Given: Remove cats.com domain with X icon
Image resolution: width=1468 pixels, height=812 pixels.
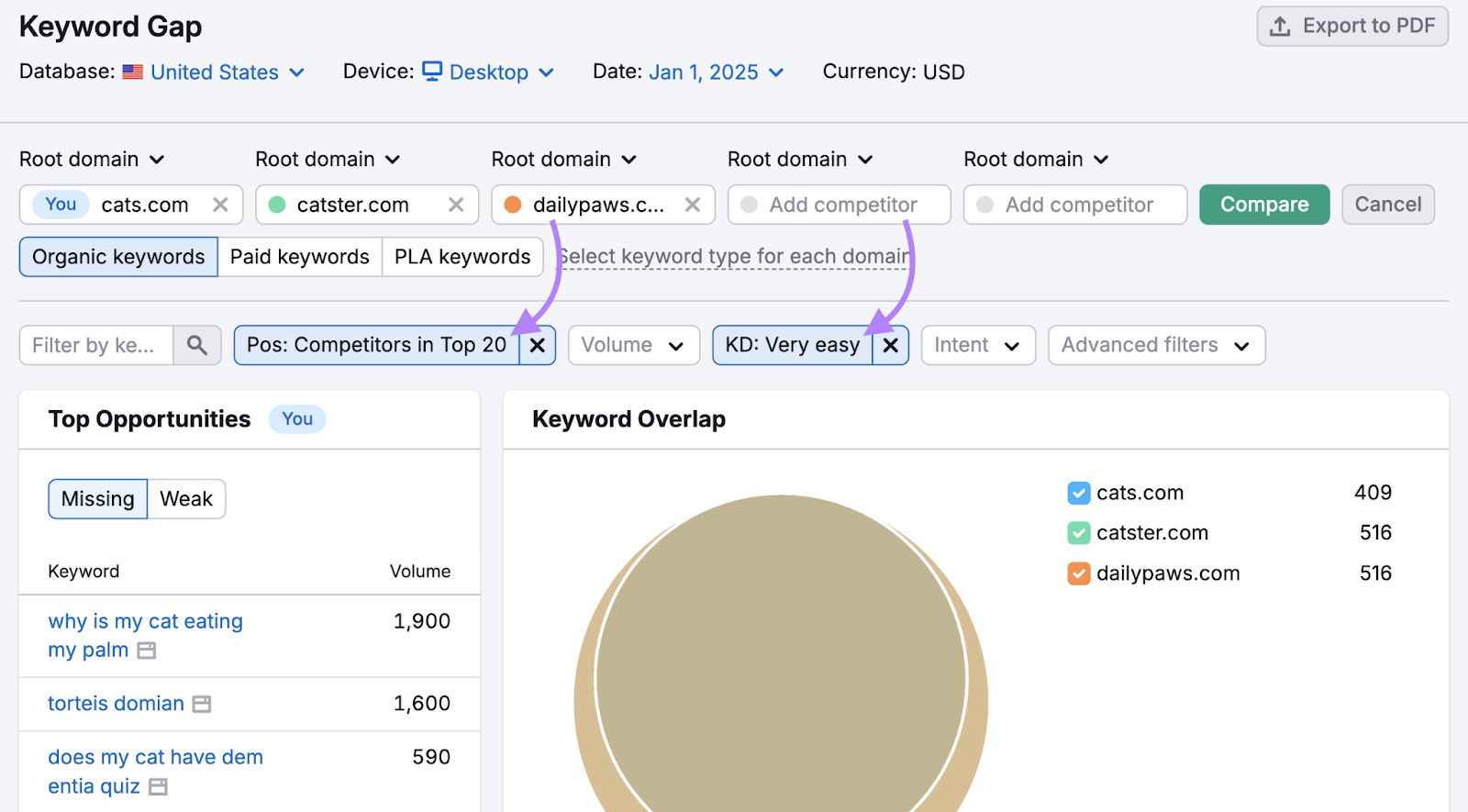Looking at the screenshot, I should (x=220, y=205).
